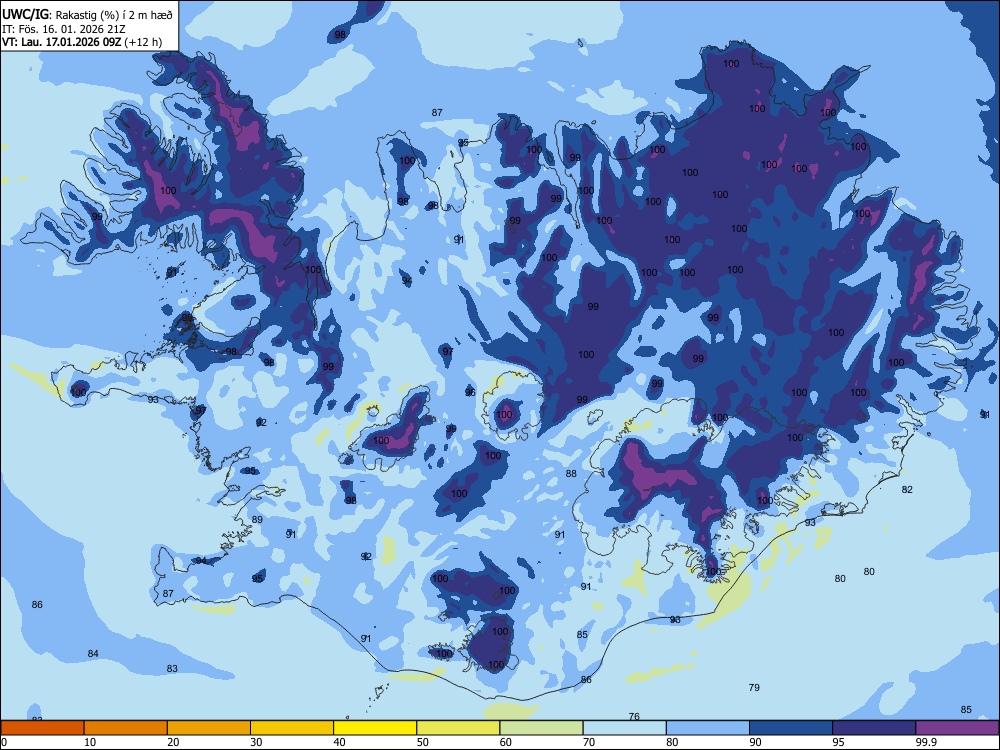Select the light blue 80–90 legend swatch
The image size is (1000, 750).
(708, 728)
